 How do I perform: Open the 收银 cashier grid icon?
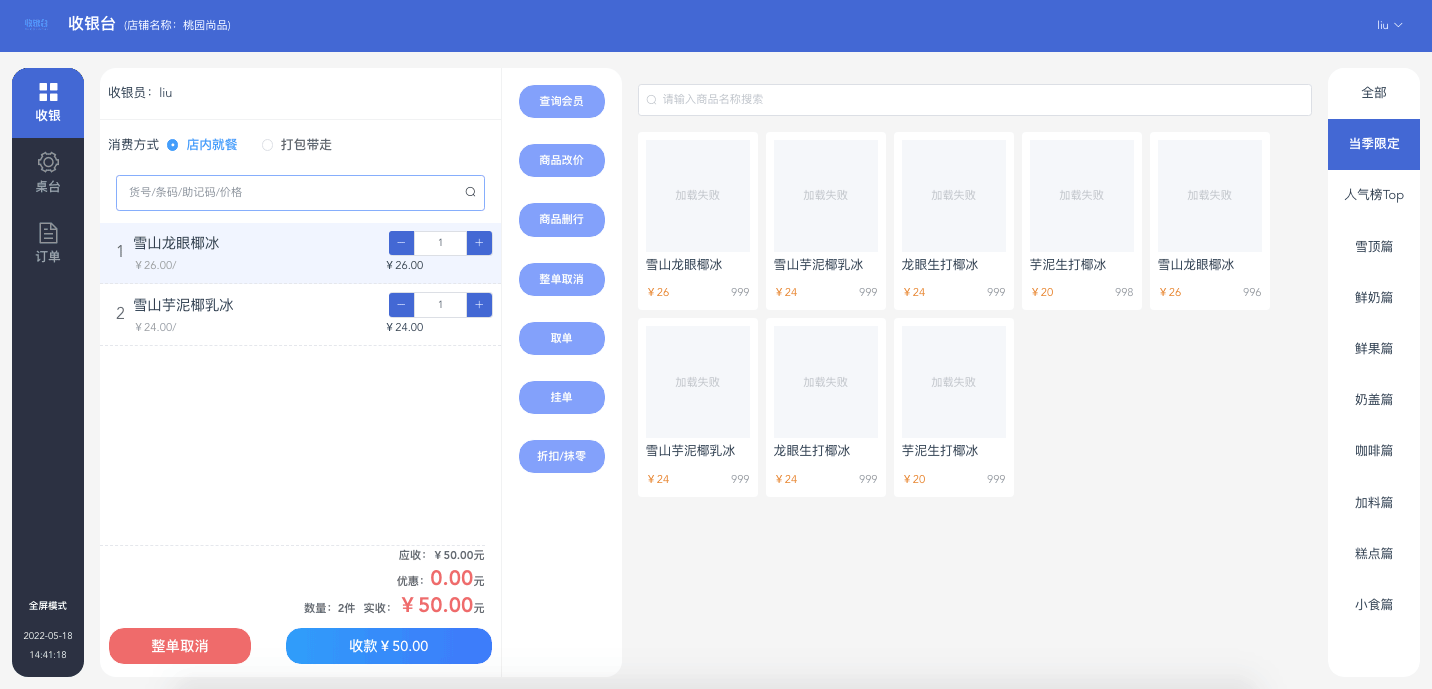48,93
